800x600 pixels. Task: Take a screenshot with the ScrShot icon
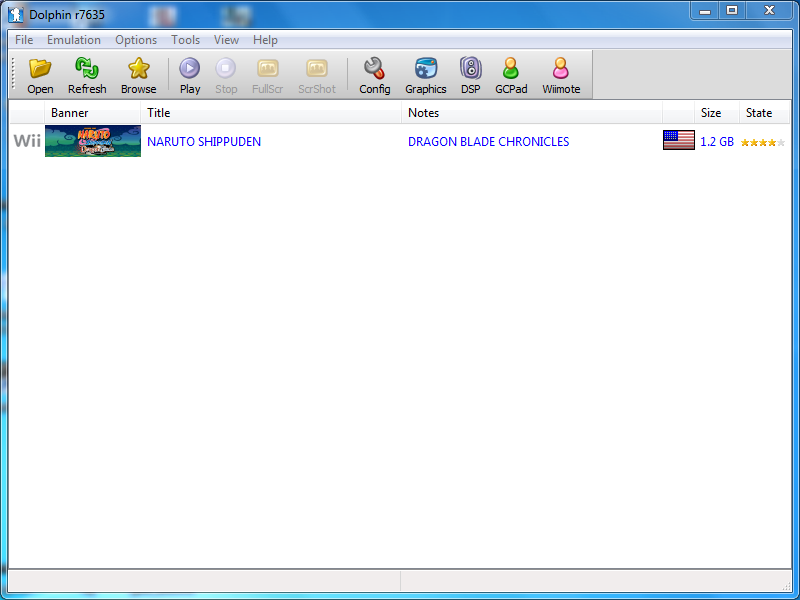(x=317, y=68)
